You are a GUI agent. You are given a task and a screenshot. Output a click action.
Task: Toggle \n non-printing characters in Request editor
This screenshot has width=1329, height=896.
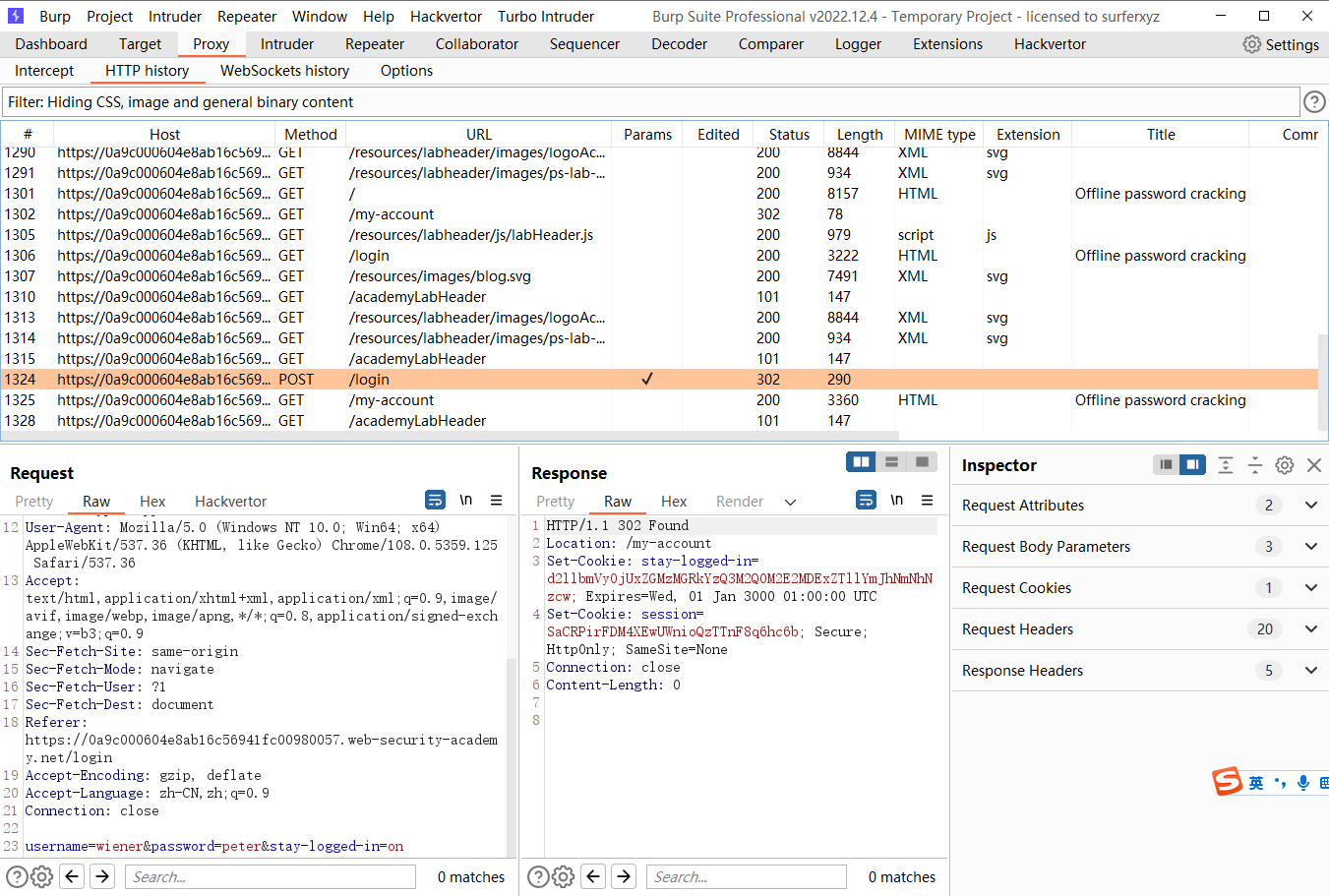point(465,500)
